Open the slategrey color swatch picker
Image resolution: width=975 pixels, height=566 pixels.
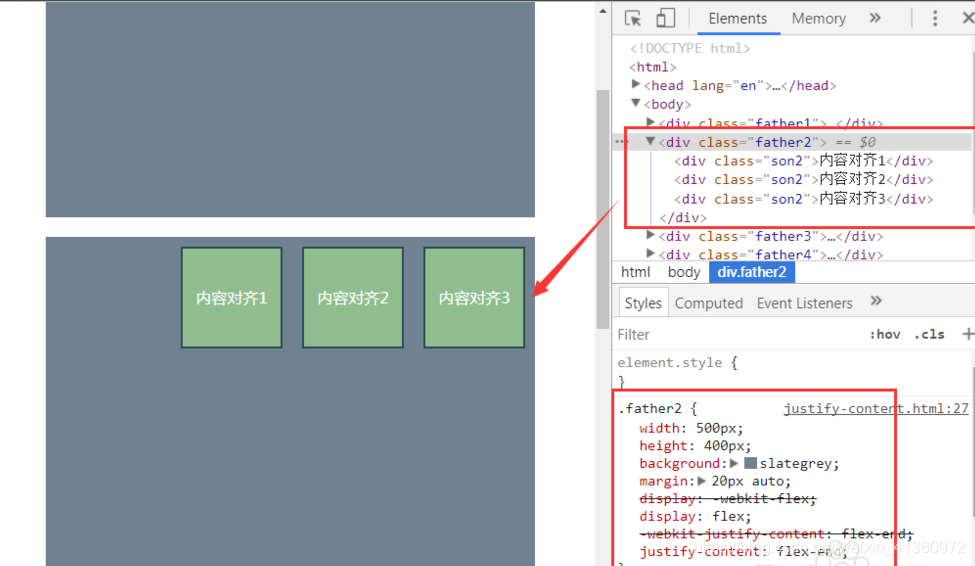pyautogui.click(x=751, y=463)
